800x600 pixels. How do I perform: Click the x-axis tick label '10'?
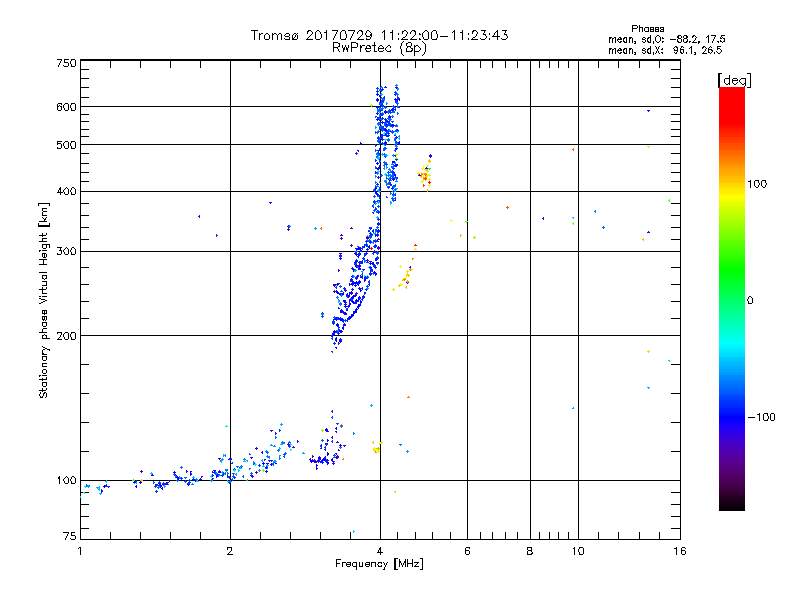coord(578,551)
